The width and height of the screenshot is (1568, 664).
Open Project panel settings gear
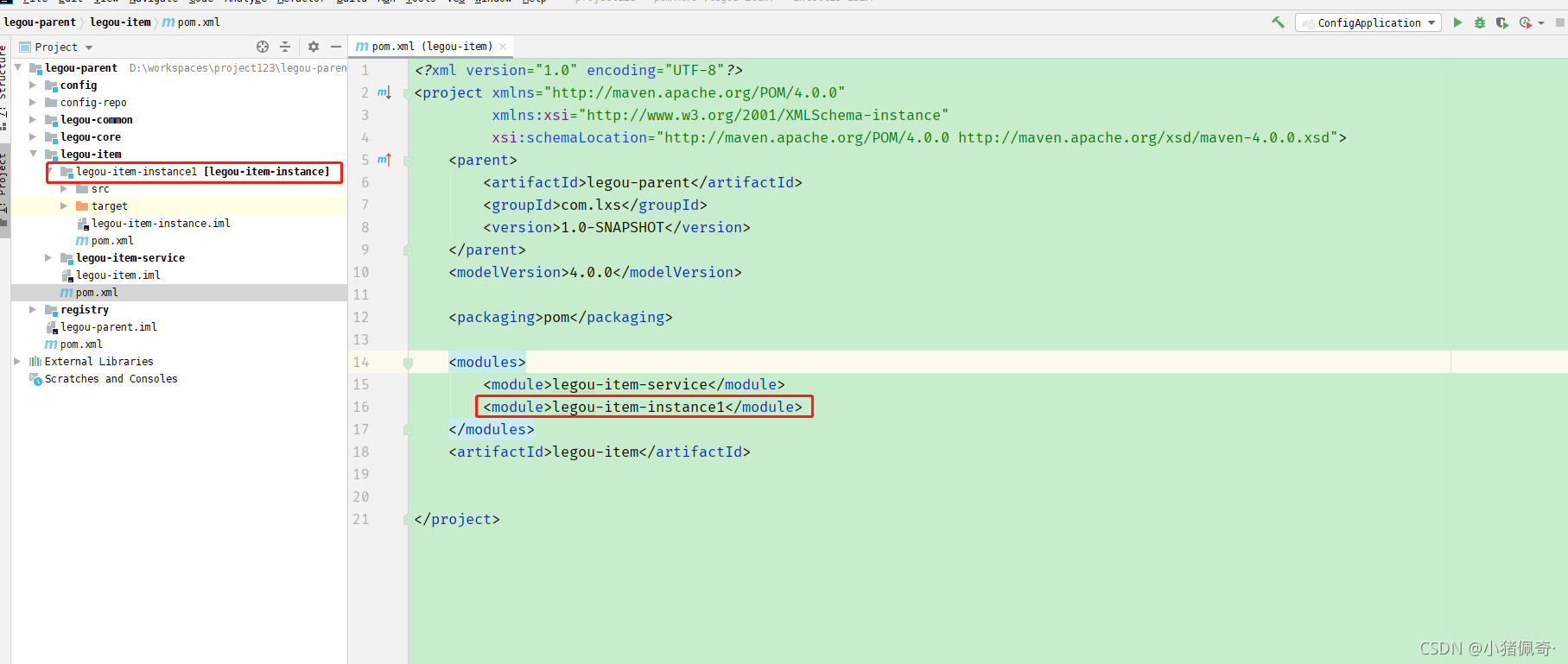click(314, 47)
